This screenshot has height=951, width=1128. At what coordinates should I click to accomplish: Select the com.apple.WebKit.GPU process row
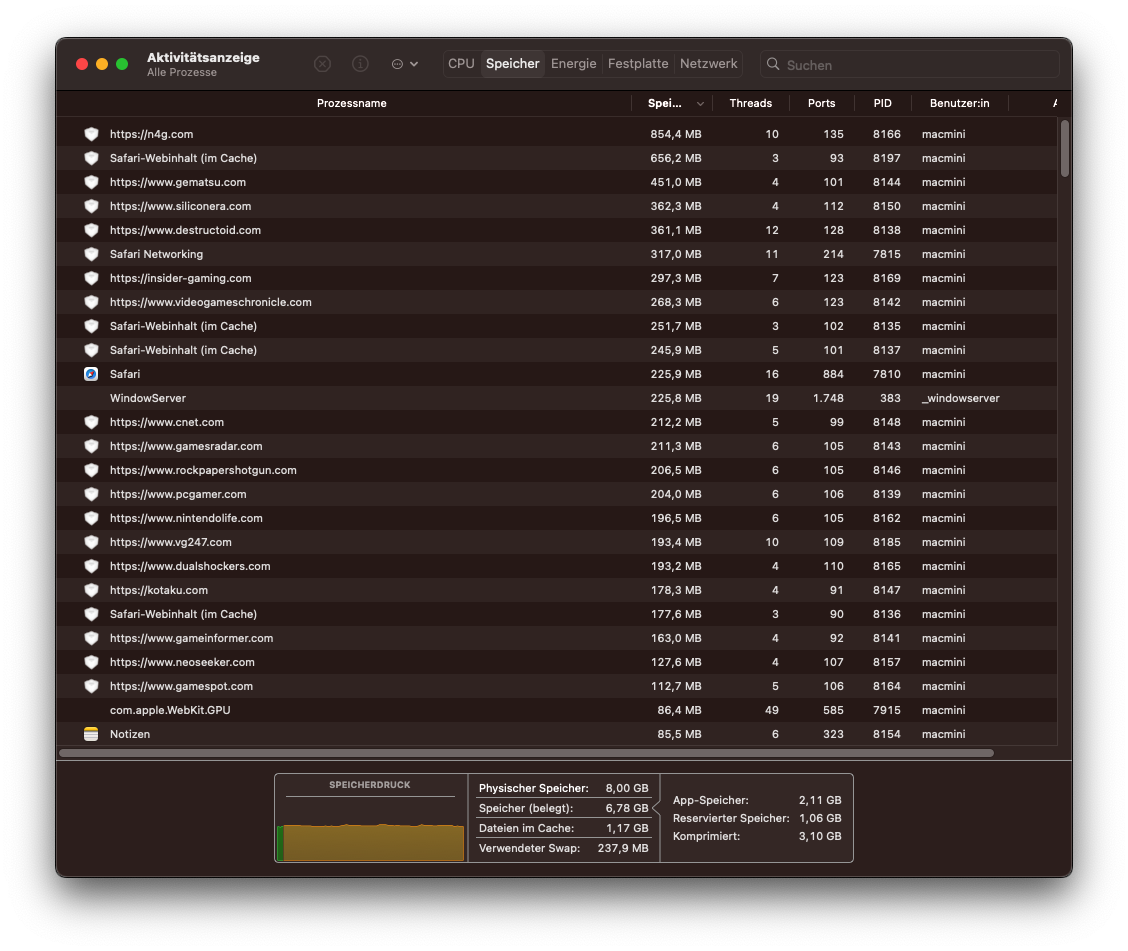click(x=557, y=710)
